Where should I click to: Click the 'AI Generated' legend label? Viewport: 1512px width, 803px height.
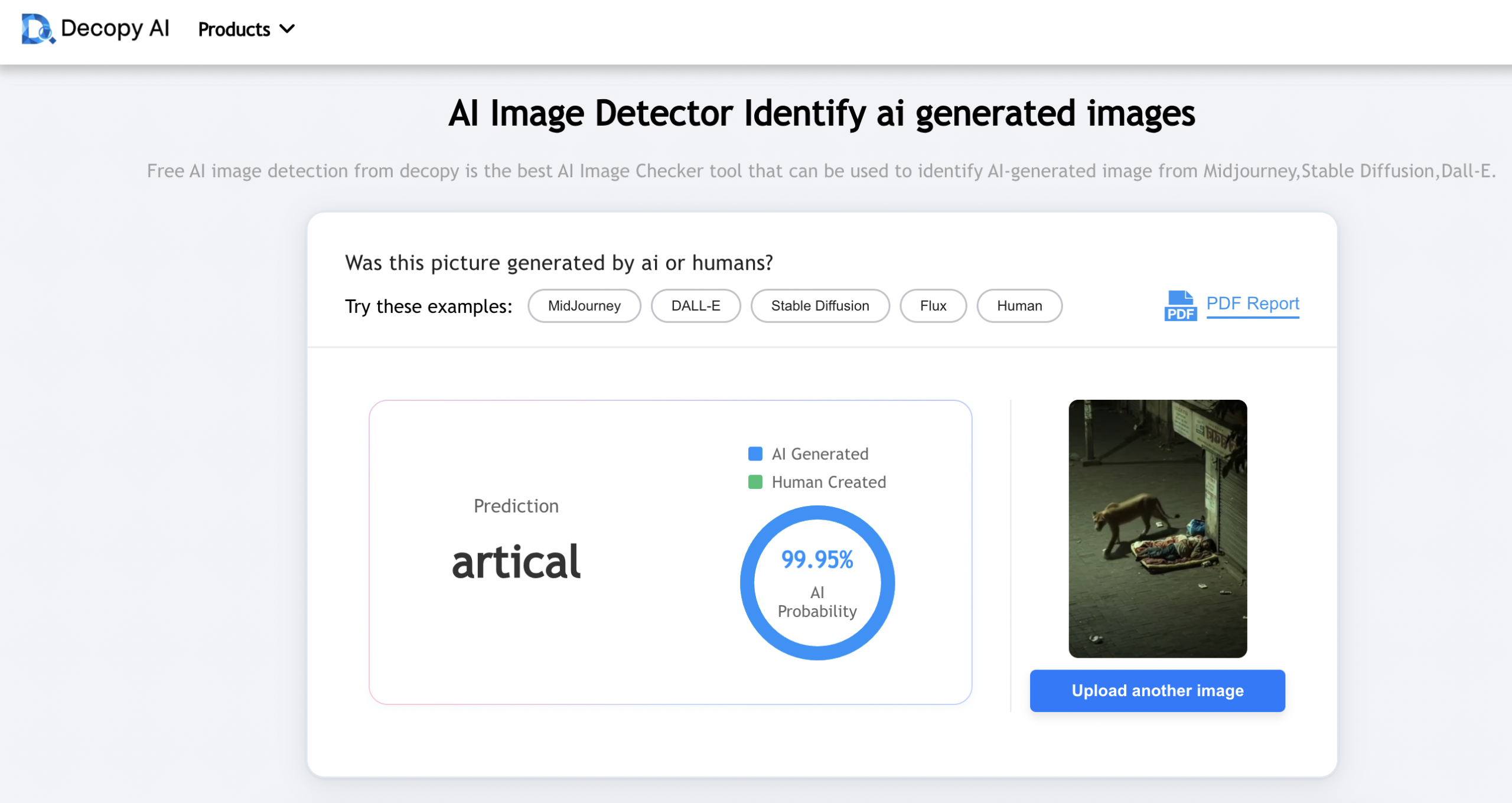point(820,454)
